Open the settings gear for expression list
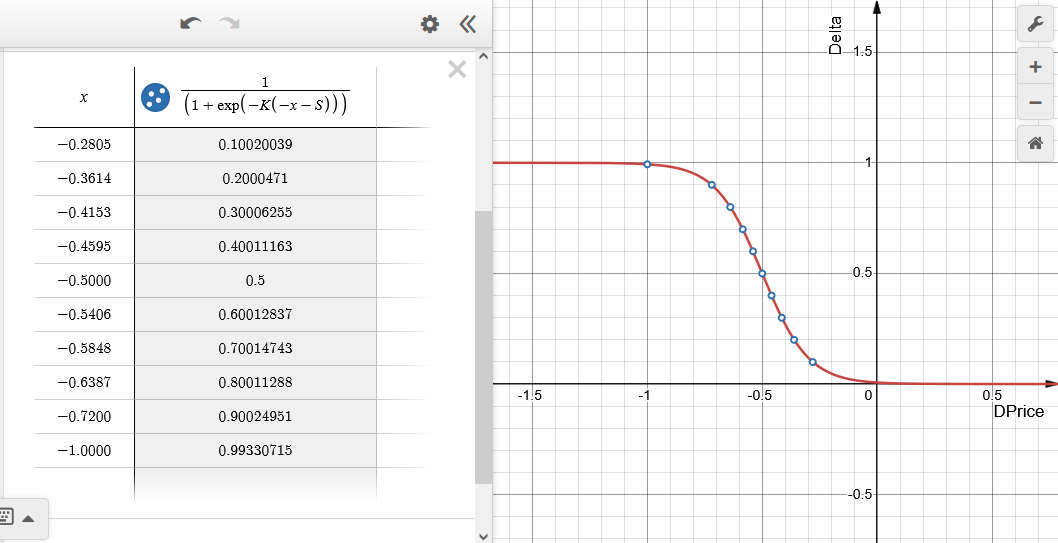This screenshot has width=1058, height=543. coord(430,24)
